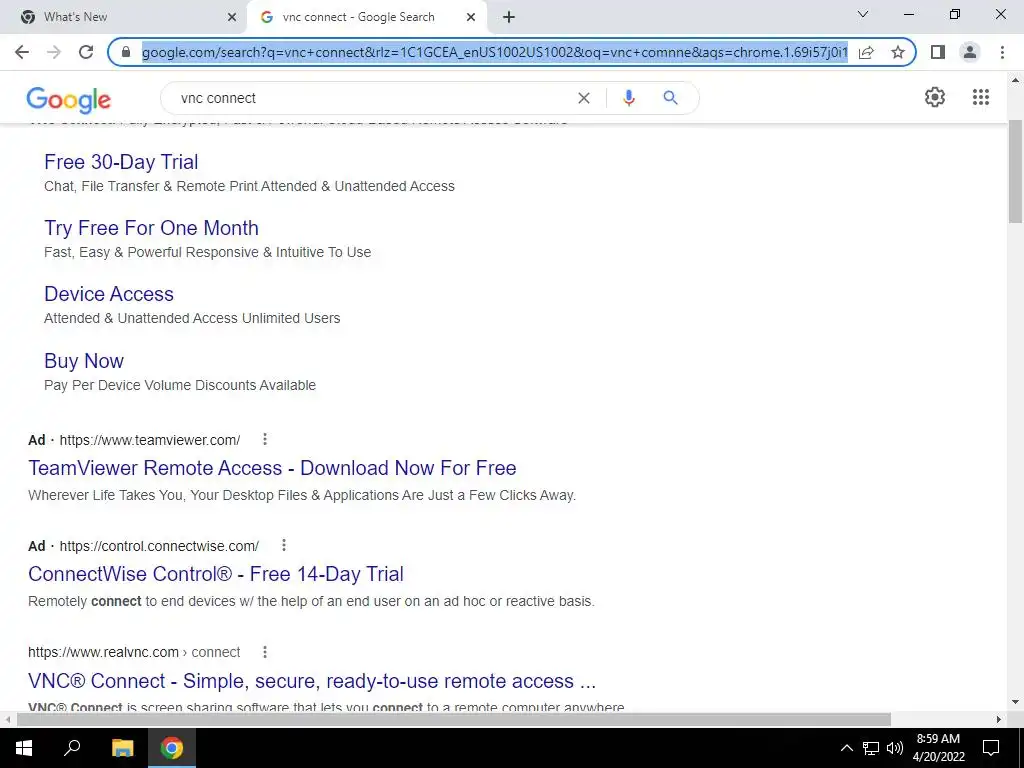
Task: Open Google quick settings gear
Action: pos(935,97)
